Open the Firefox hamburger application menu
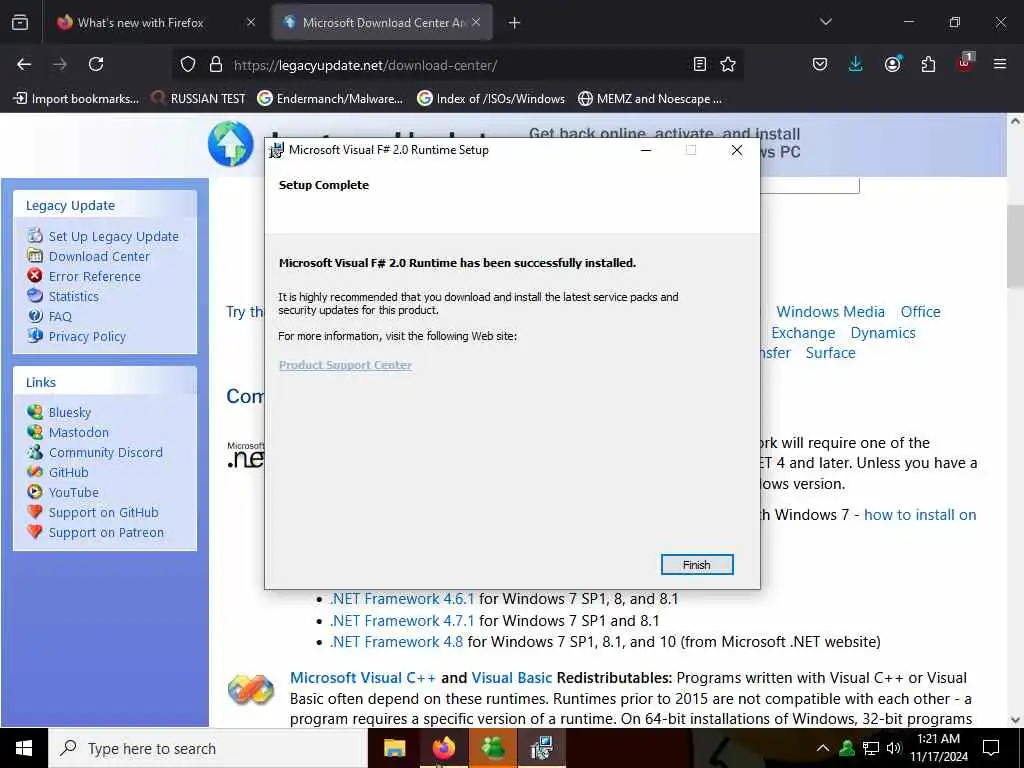The height and width of the screenshot is (768, 1024). [1000, 64]
